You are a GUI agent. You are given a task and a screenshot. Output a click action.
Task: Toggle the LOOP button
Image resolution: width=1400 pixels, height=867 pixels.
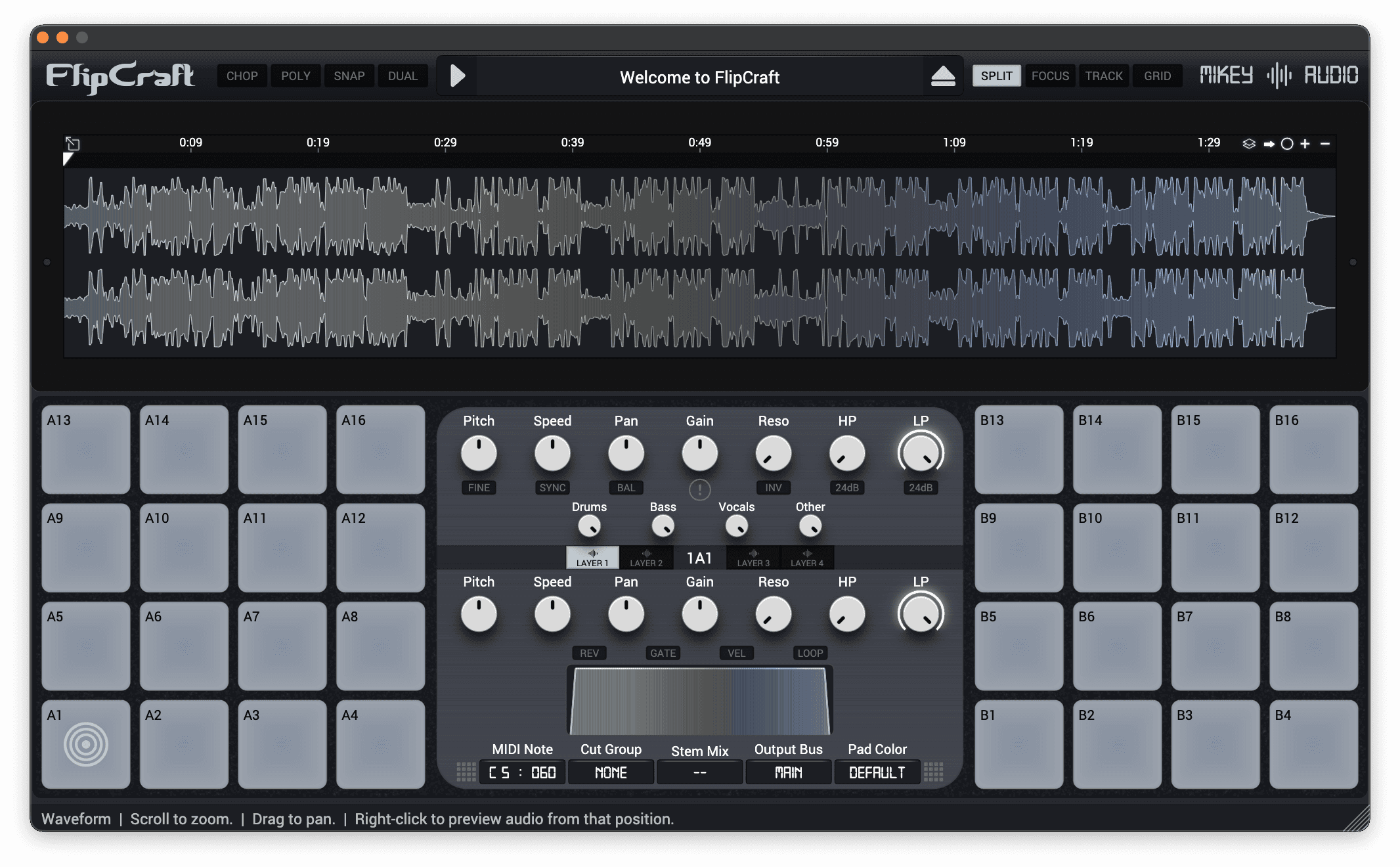(x=810, y=653)
